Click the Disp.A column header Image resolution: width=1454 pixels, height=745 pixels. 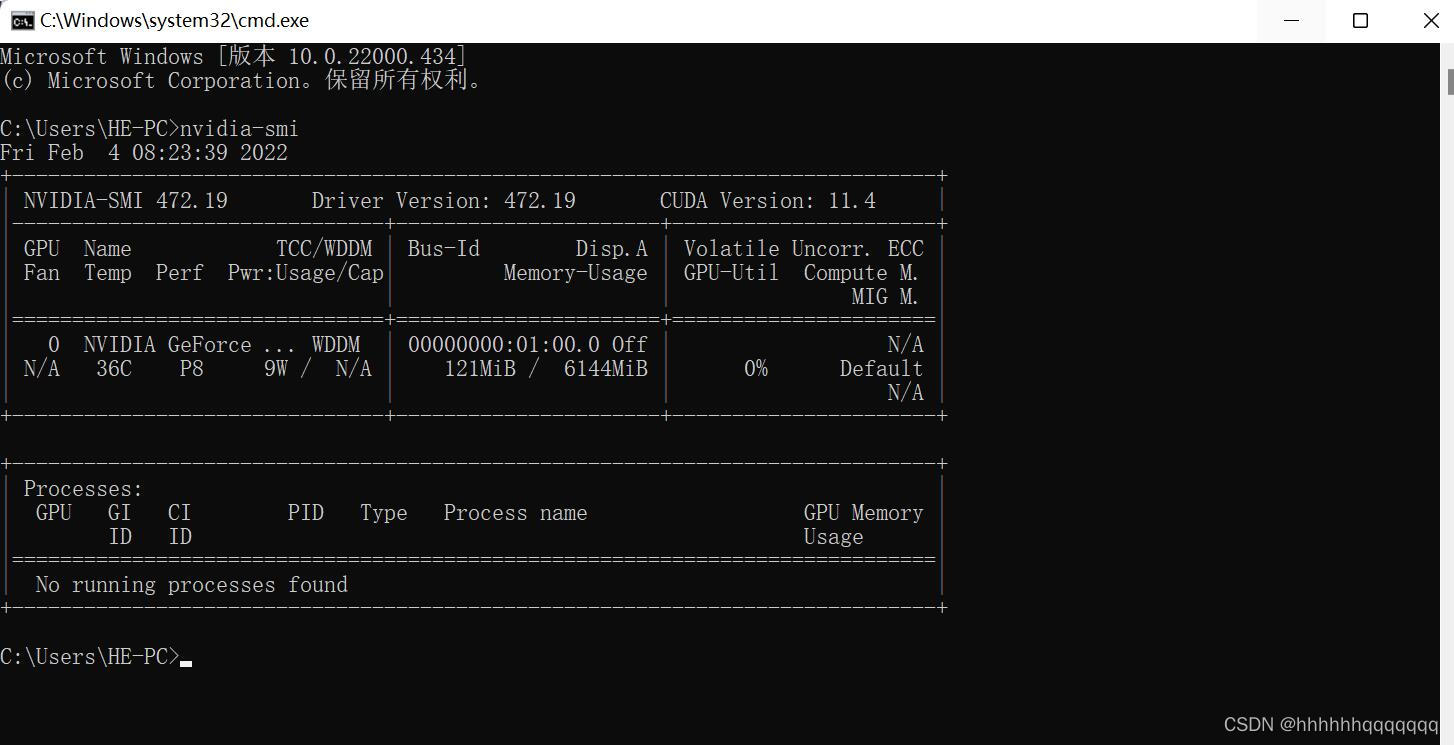(x=612, y=249)
